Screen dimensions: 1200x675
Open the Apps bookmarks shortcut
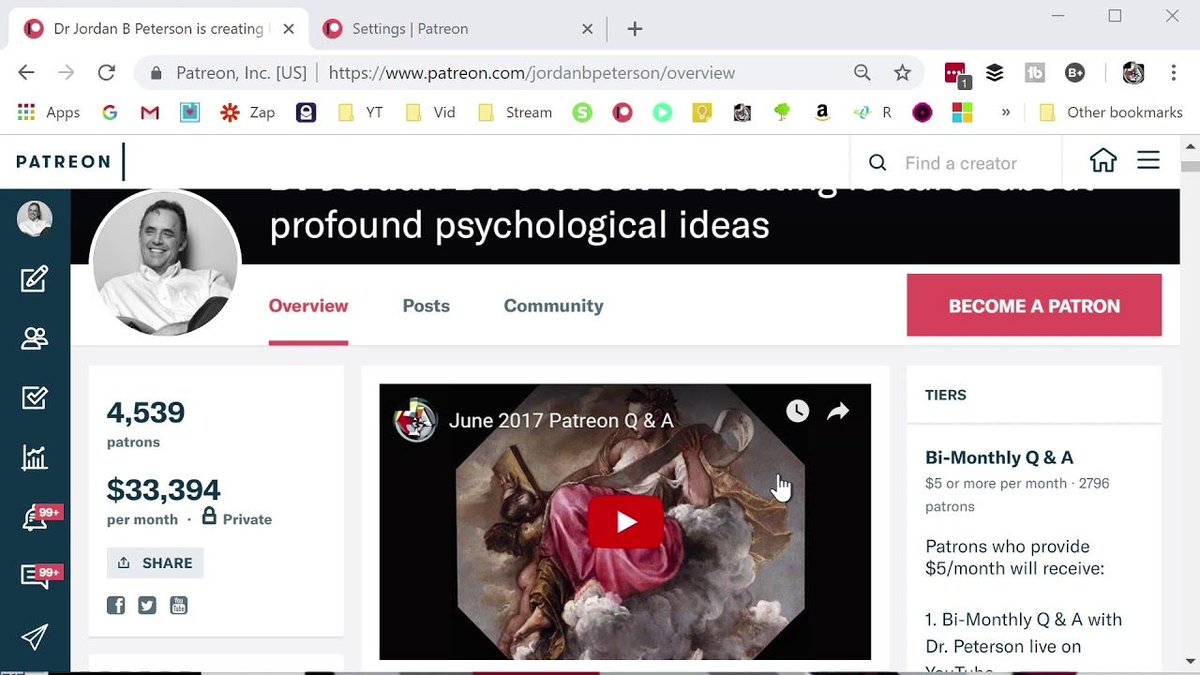click(49, 112)
